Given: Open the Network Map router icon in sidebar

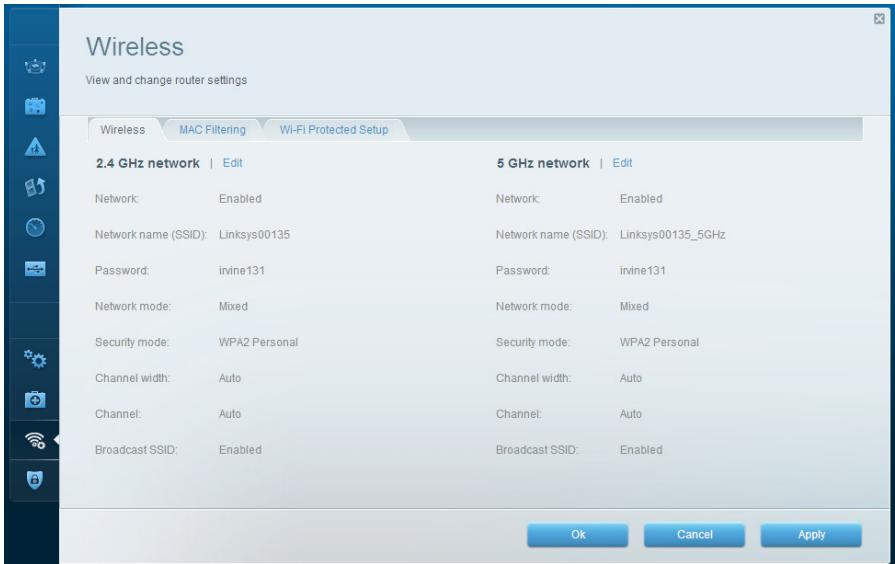Looking at the screenshot, I should 35,66.
